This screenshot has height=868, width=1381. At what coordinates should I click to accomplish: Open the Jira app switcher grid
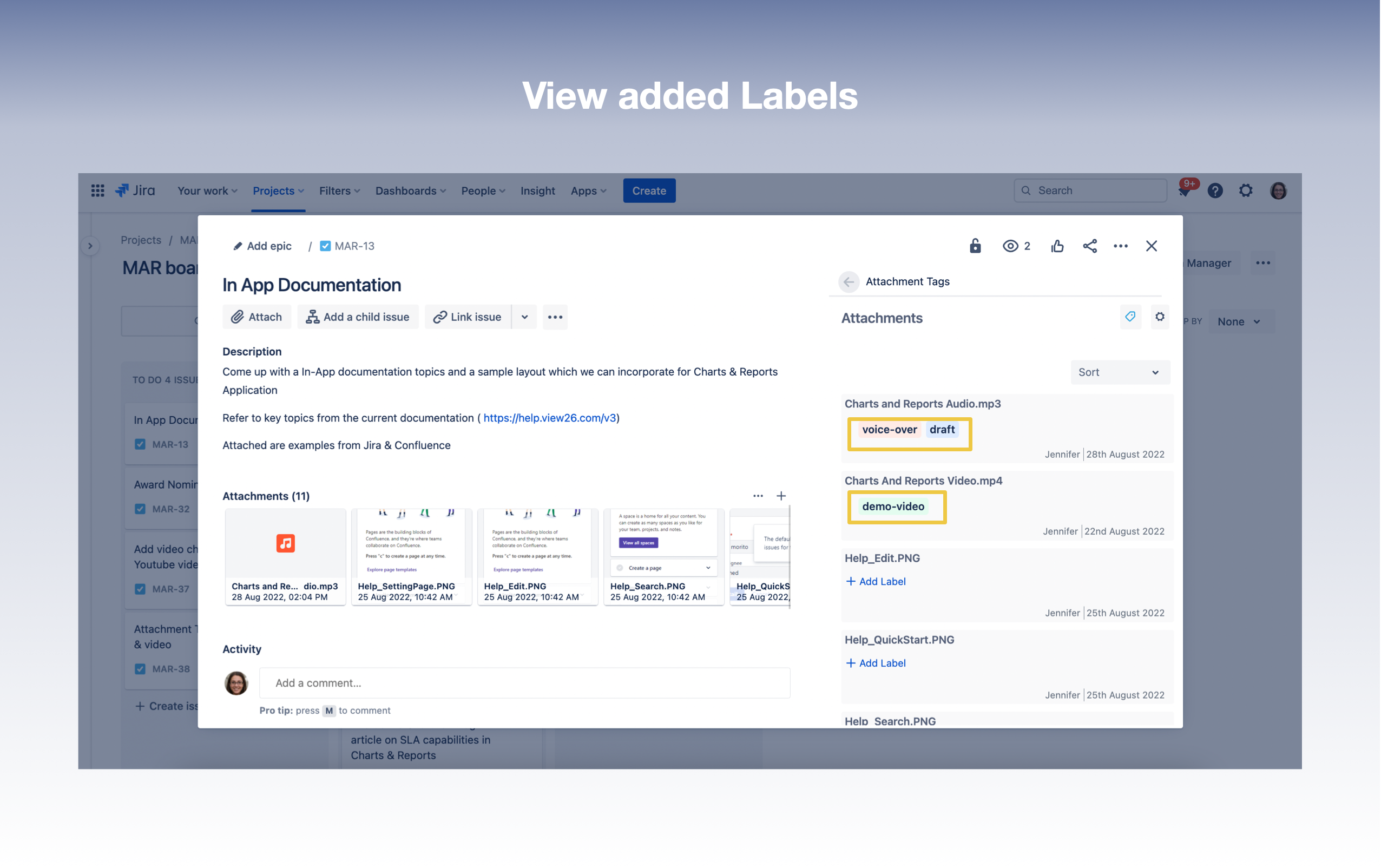pyautogui.click(x=97, y=190)
